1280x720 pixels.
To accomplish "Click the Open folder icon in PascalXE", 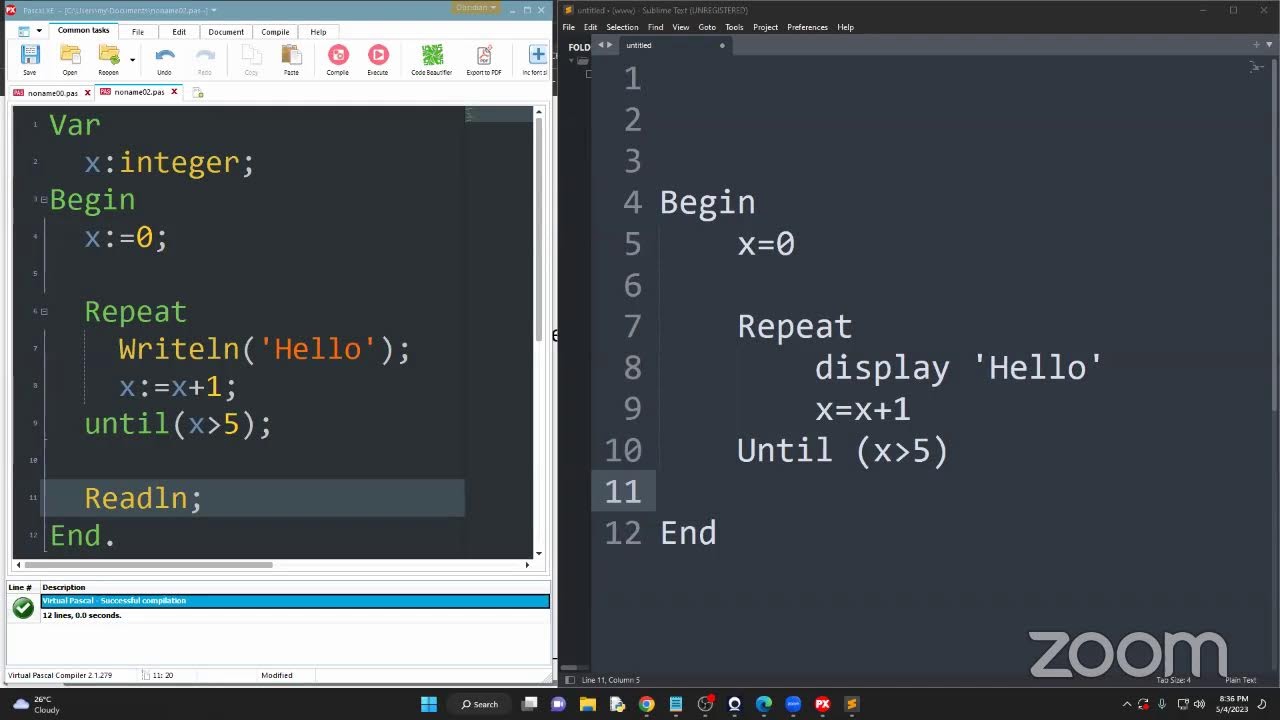I will tap(69, 55).
